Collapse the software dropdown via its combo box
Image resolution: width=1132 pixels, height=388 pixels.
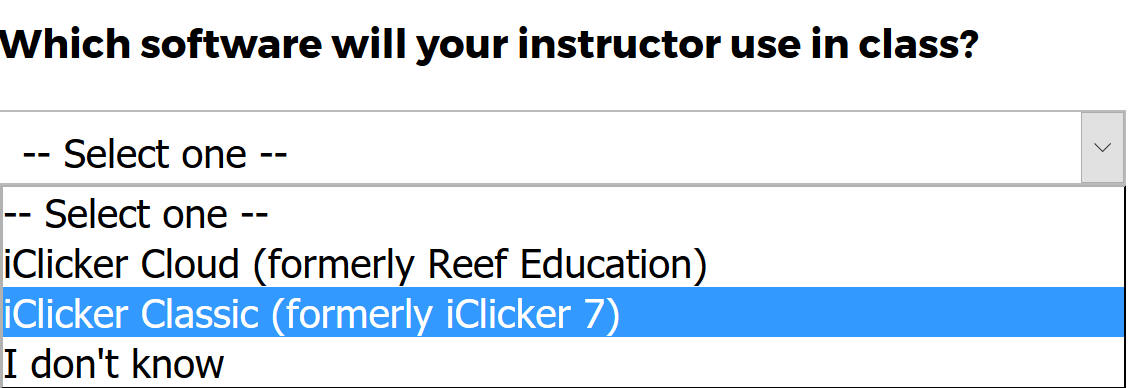[x=562, y=147]
